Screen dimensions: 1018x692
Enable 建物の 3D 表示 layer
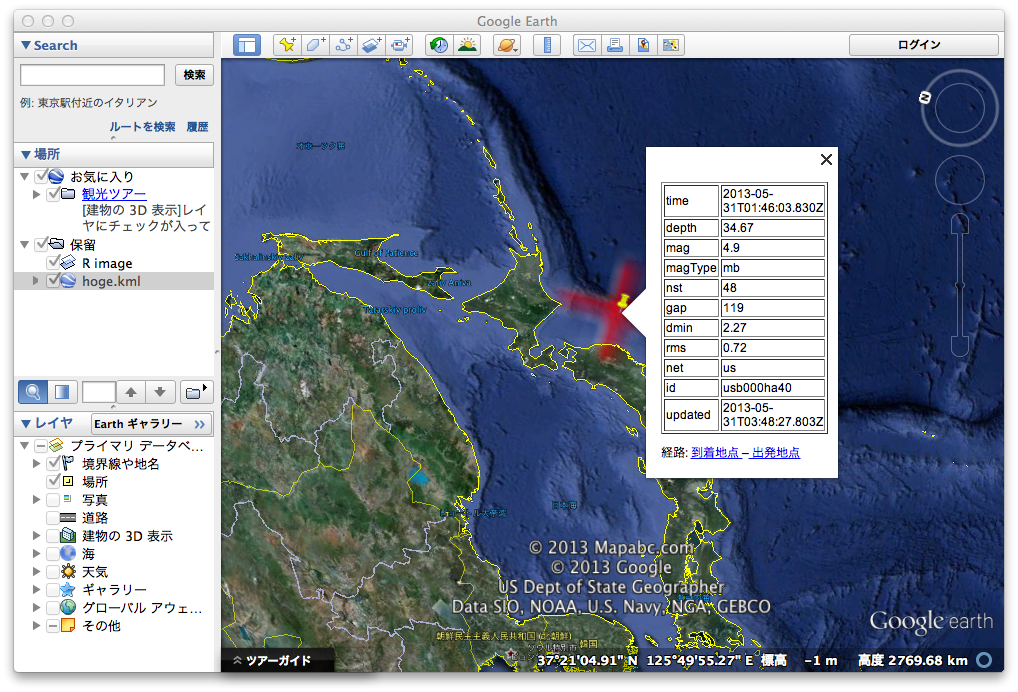pos(53,536)
